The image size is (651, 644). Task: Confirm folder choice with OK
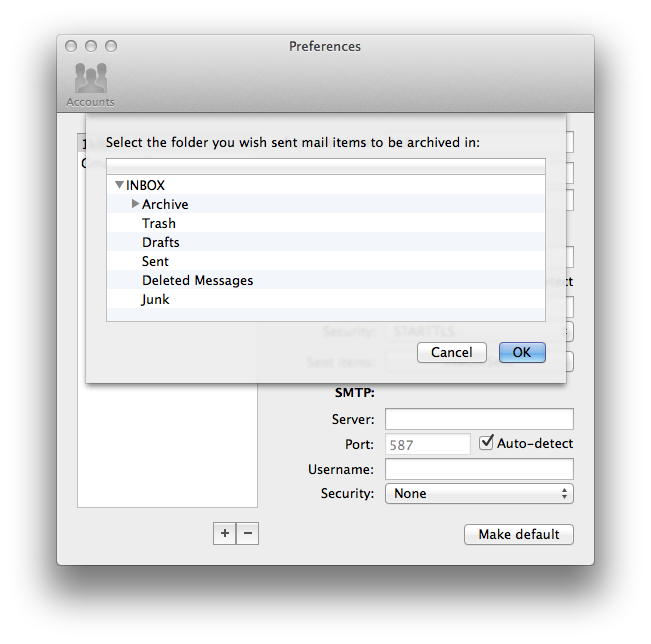click(x=522, y=353)
